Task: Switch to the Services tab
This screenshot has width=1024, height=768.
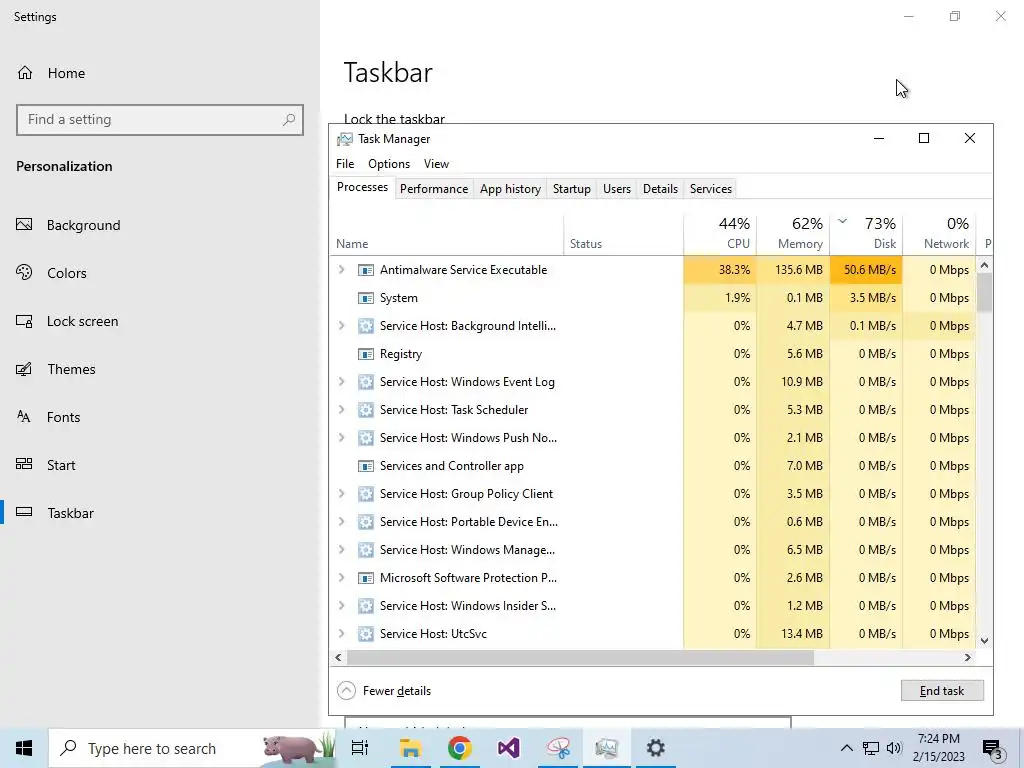Action: pyautogui.click(x=711, y=189)
